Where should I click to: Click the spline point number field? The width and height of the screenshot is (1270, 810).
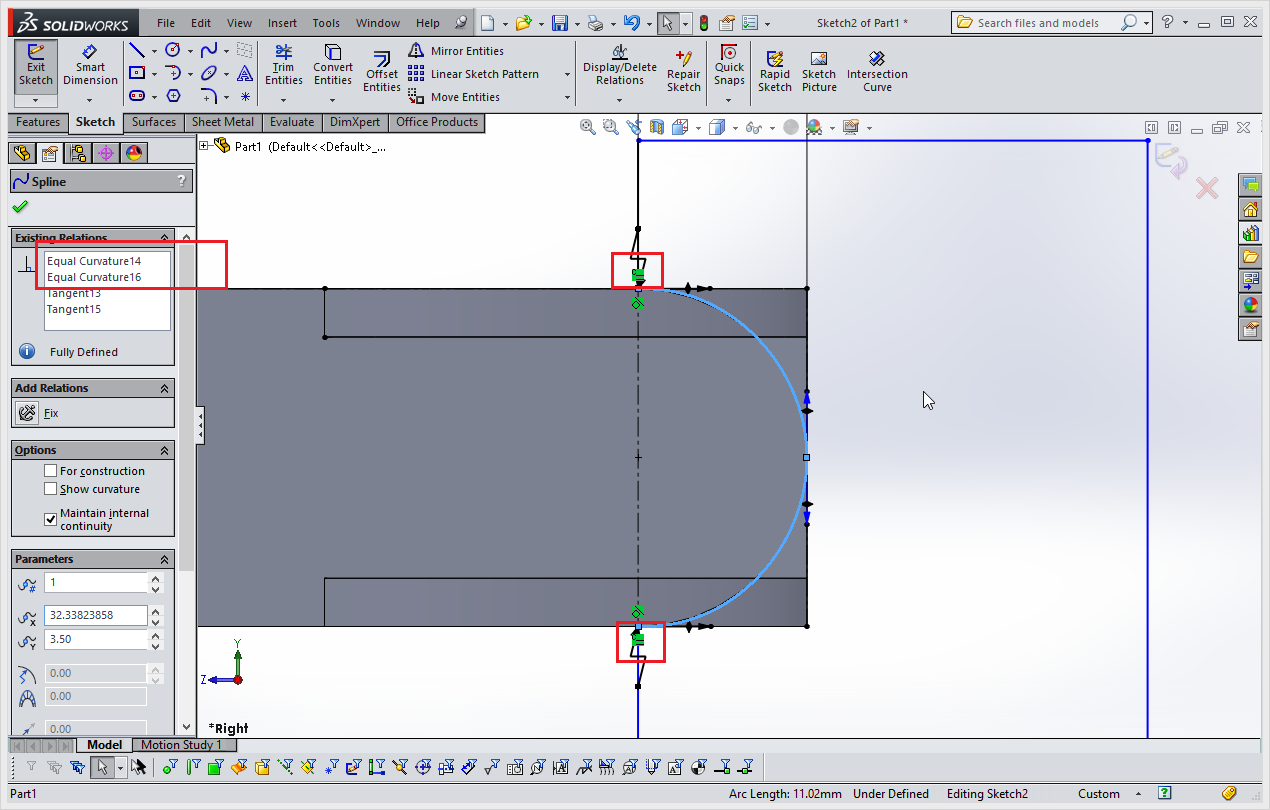(x=95, y=583)
